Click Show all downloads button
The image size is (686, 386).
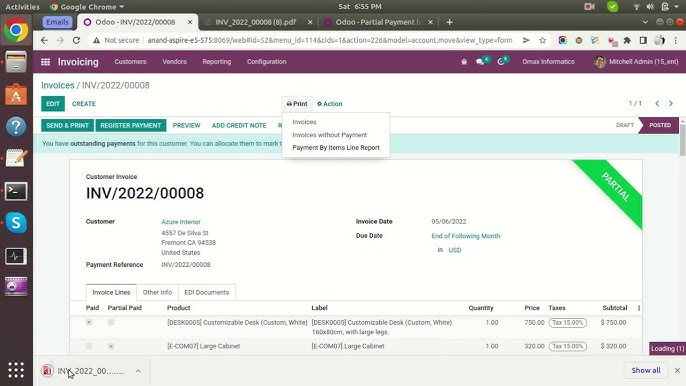646,370
